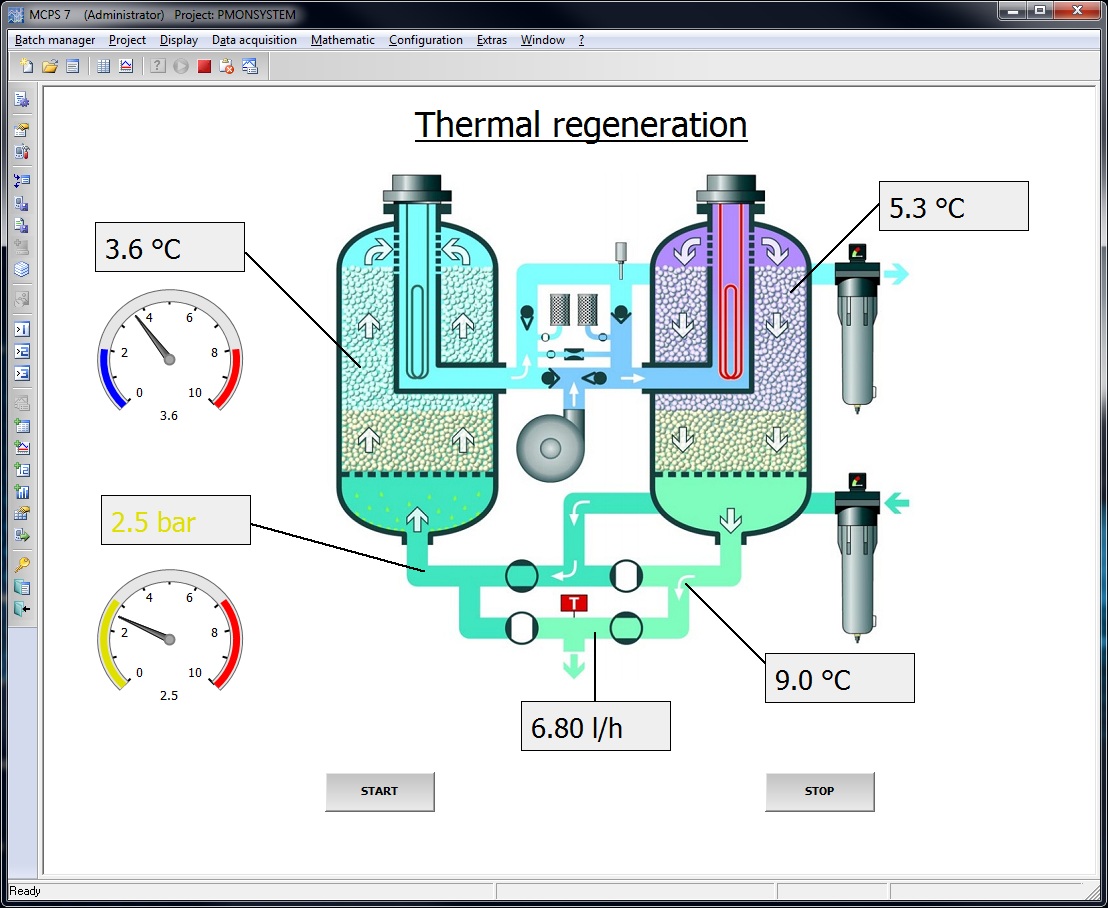This screenshot has height=908, width=1108.
Task: Open the Configuration menu
Action: click(x=425, y=40)
